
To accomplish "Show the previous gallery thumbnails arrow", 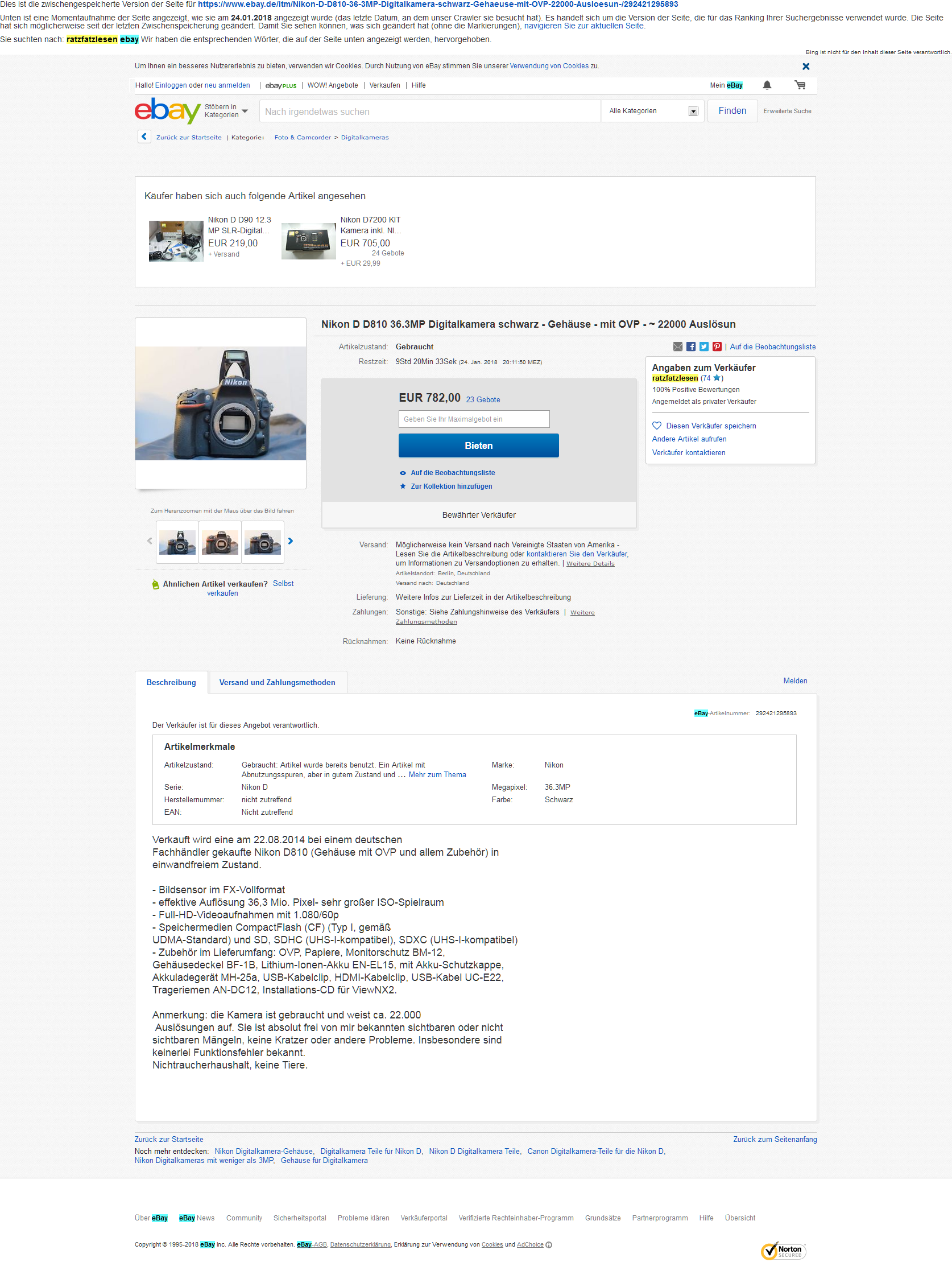I will 150,541.
